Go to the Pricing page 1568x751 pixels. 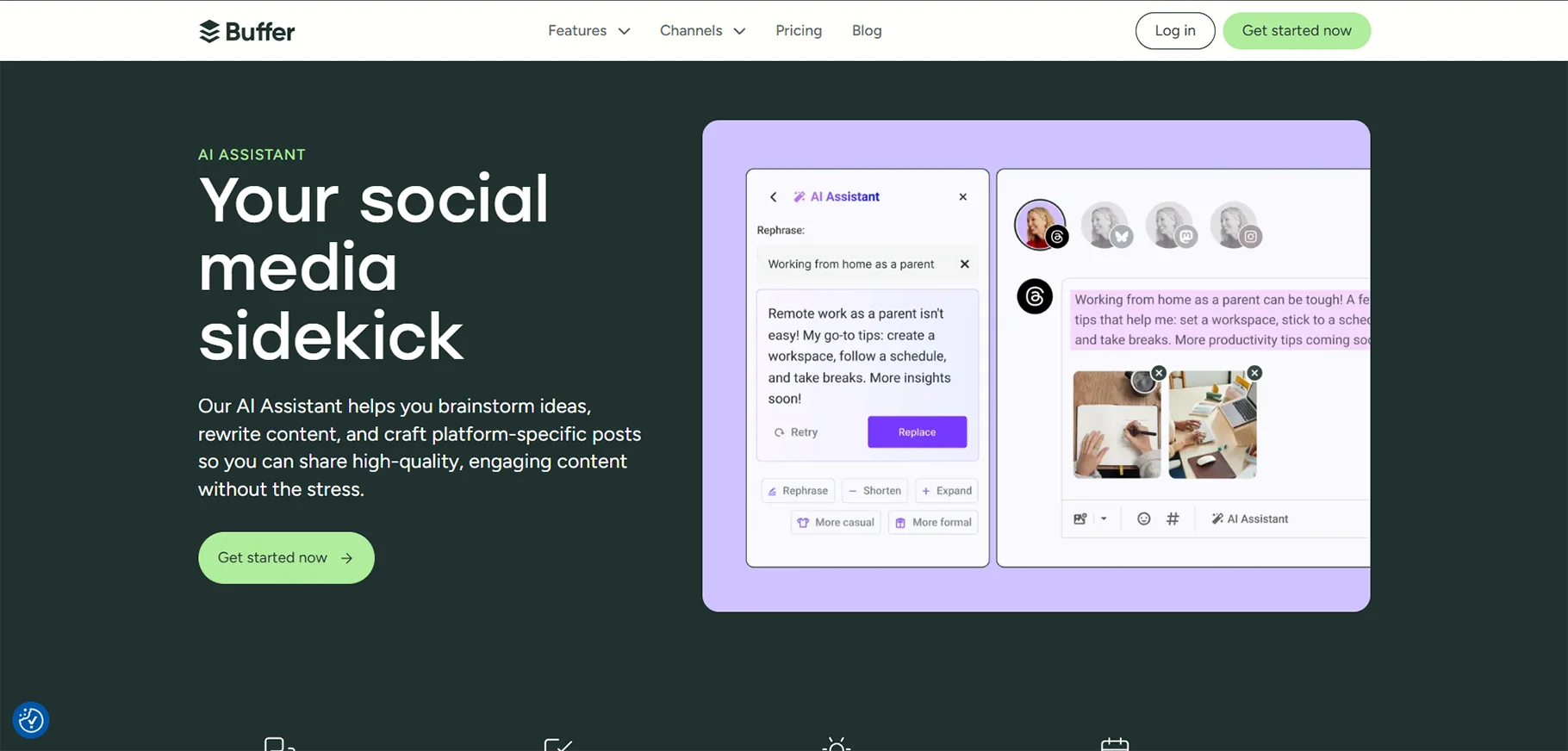pyautogui.click(x=799, y=31)
